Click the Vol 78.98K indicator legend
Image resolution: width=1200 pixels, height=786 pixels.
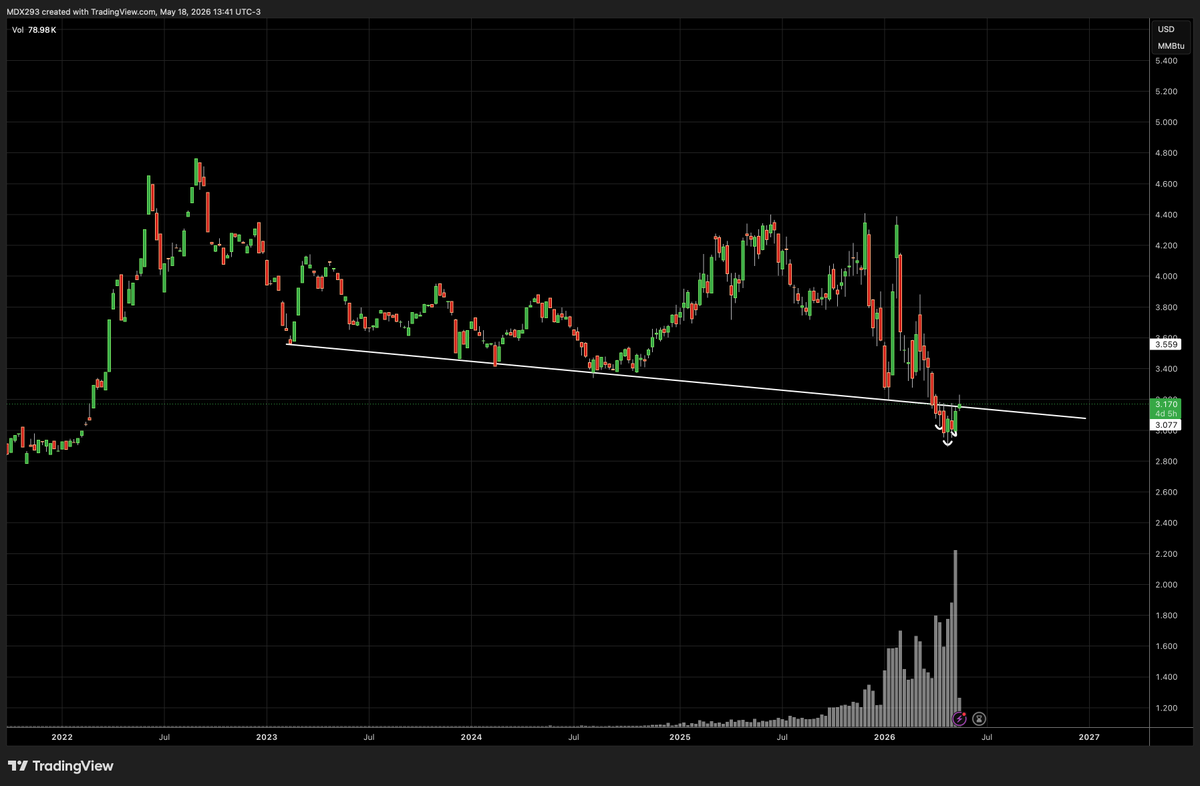coord(33,31)
